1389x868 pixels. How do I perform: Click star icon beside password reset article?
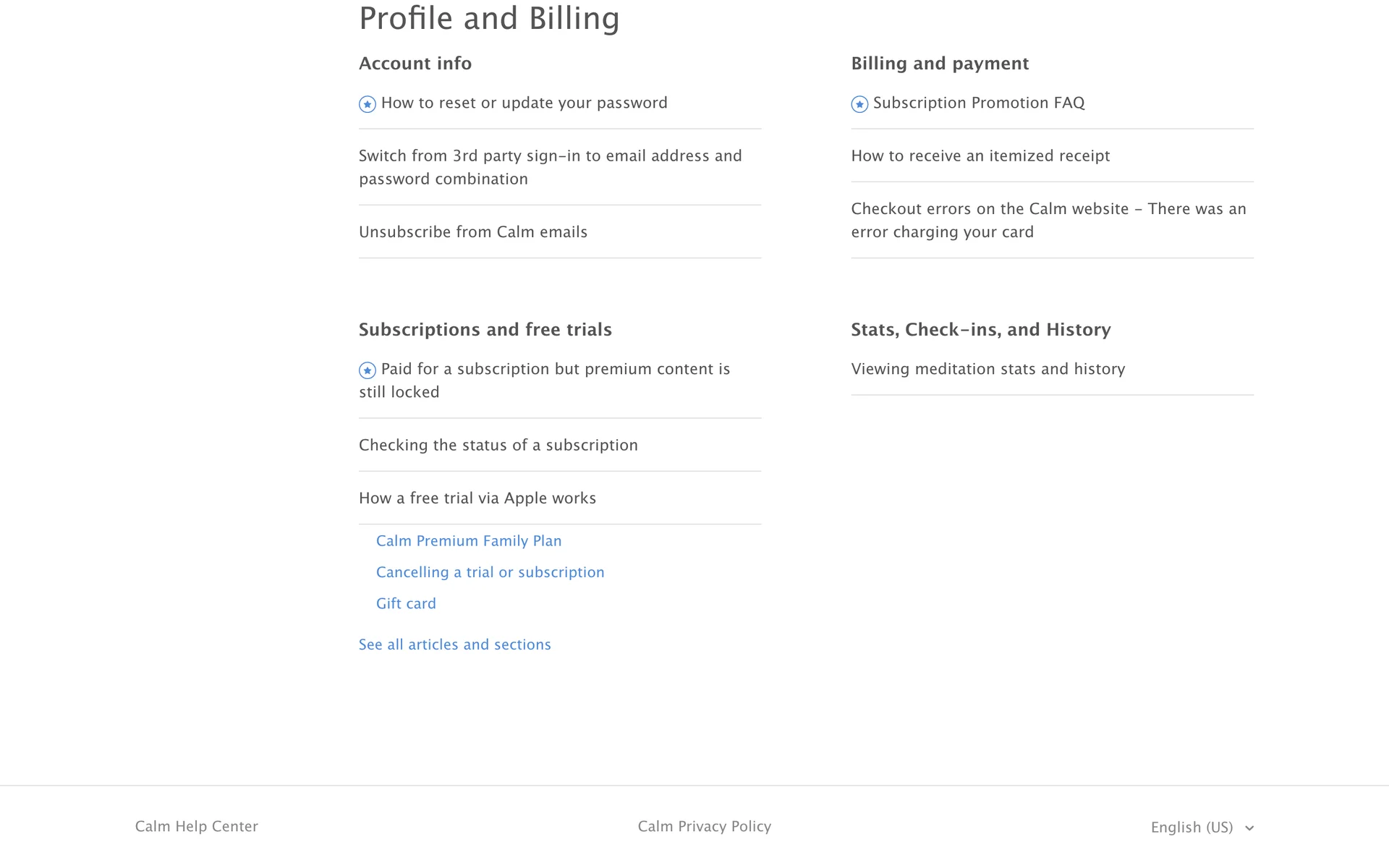(x=368, y=104)
